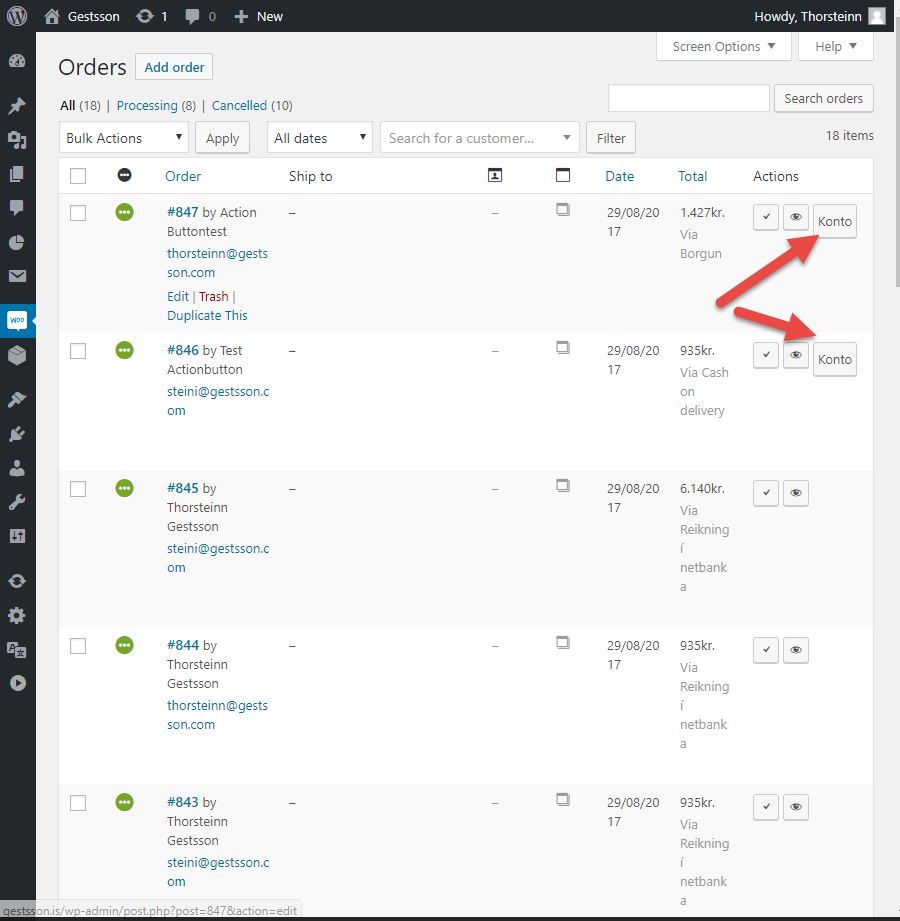Click the Users icon in sidebar
Screen dimensions: 900x921
tap(17, 468)
